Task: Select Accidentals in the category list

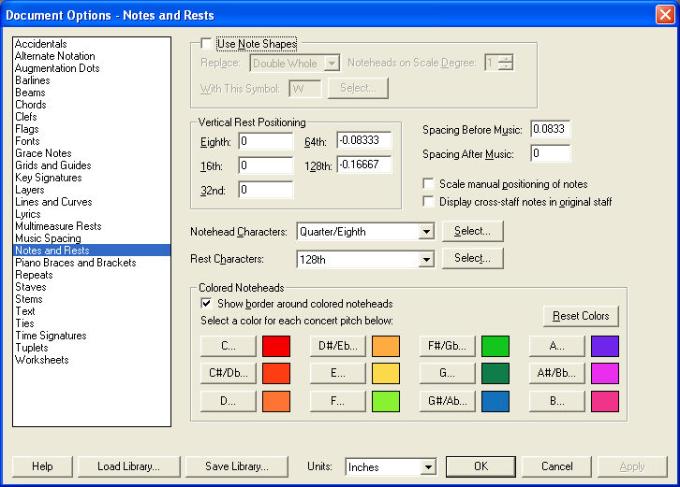Action: (x=41, y=44)
